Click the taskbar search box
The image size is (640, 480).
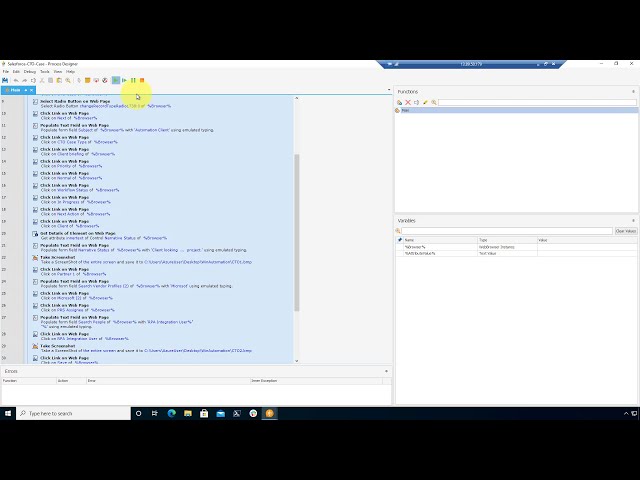73,413
